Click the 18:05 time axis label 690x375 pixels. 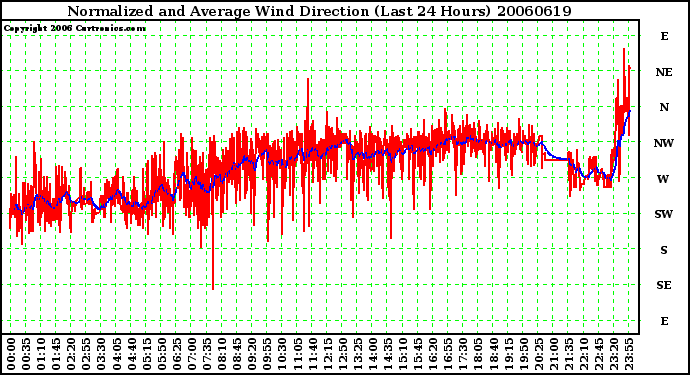(478, 354)
